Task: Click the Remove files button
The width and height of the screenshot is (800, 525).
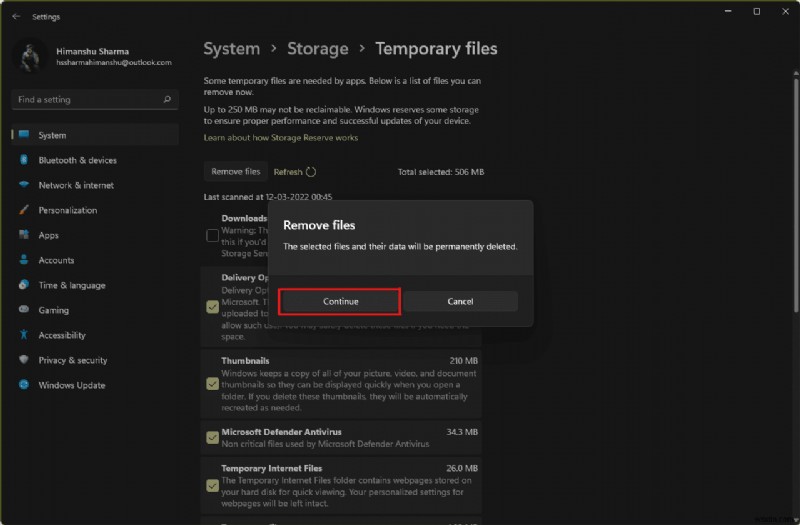Action: point(235,172)
